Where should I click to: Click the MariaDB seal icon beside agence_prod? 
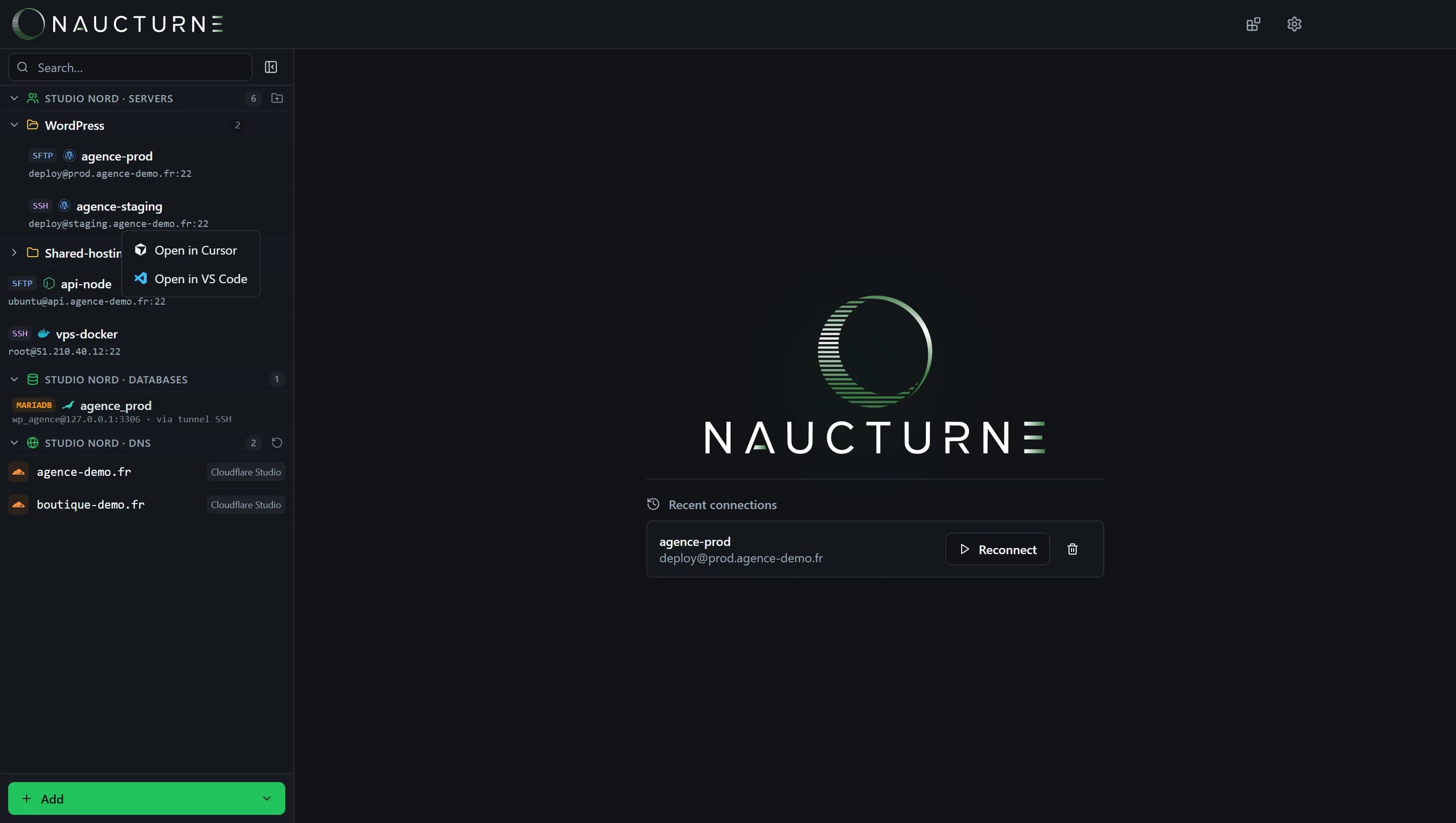pyautogui.click(x=69, y=405)
